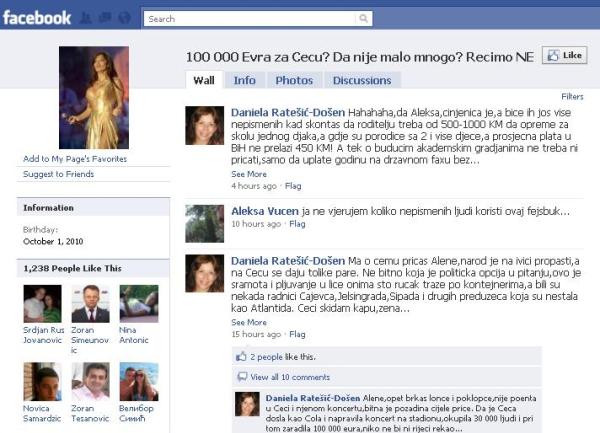Click the Information section header

click(93, 208)
